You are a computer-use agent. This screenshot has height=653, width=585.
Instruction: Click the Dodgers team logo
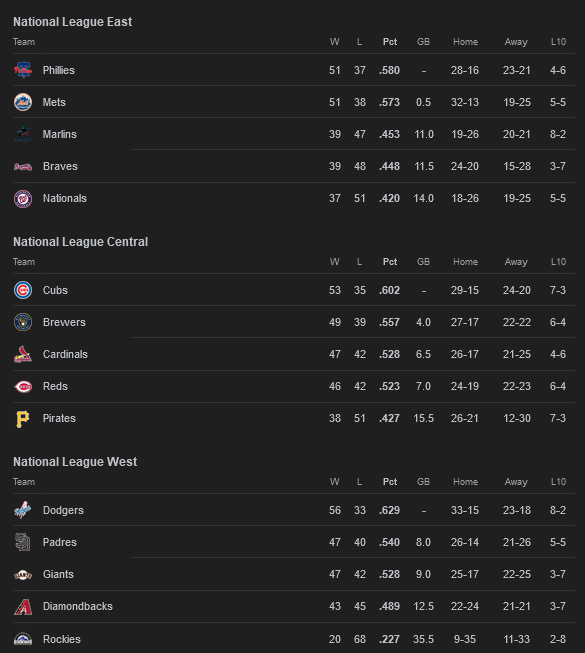pyautogui.click(x=23, y=510)
